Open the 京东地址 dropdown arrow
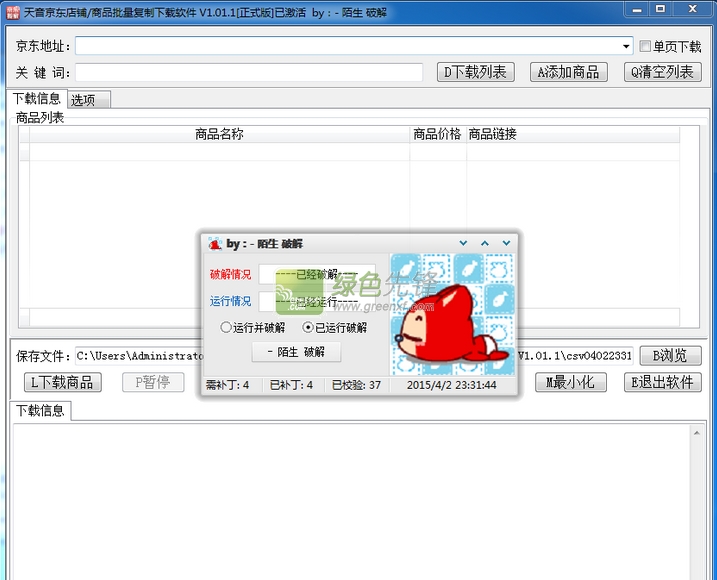Image resolution: width=717 pixels, height=580 pixels. (x=626, y=46)
